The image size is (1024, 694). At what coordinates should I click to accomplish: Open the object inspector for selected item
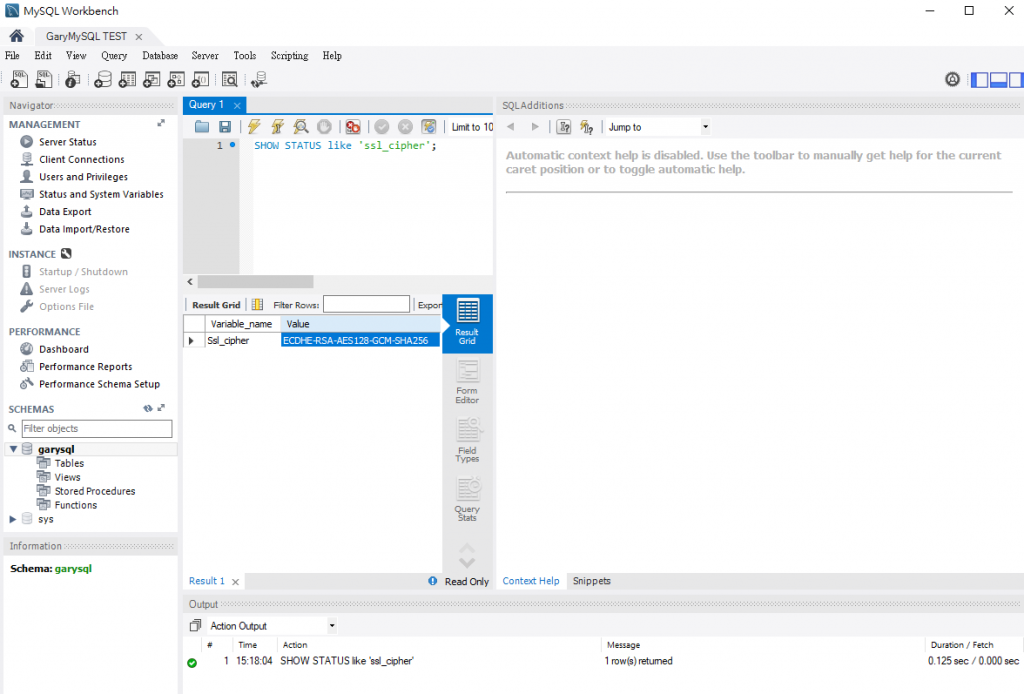pos(72,80)
